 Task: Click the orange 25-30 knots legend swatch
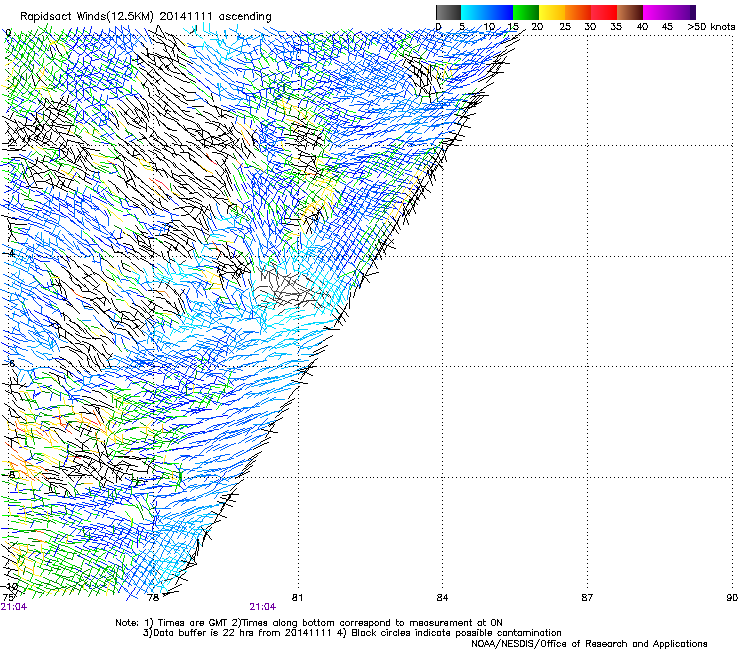[x=578, y=12]
